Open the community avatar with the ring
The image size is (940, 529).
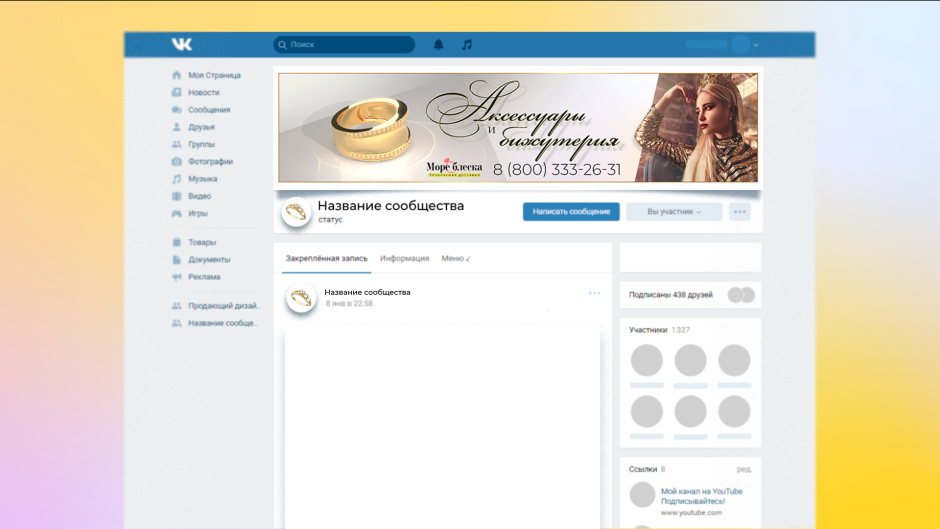296,212
